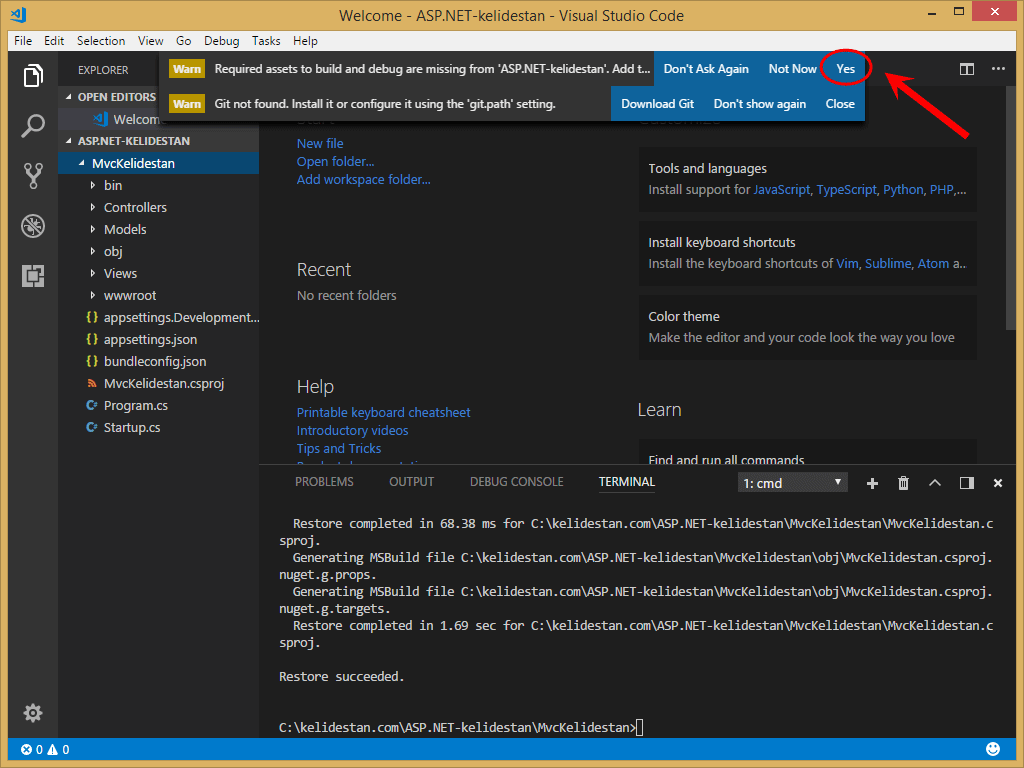Open Introductory videos link
Viewport: 1024px width, 768px height.
[x=352, y=431]
